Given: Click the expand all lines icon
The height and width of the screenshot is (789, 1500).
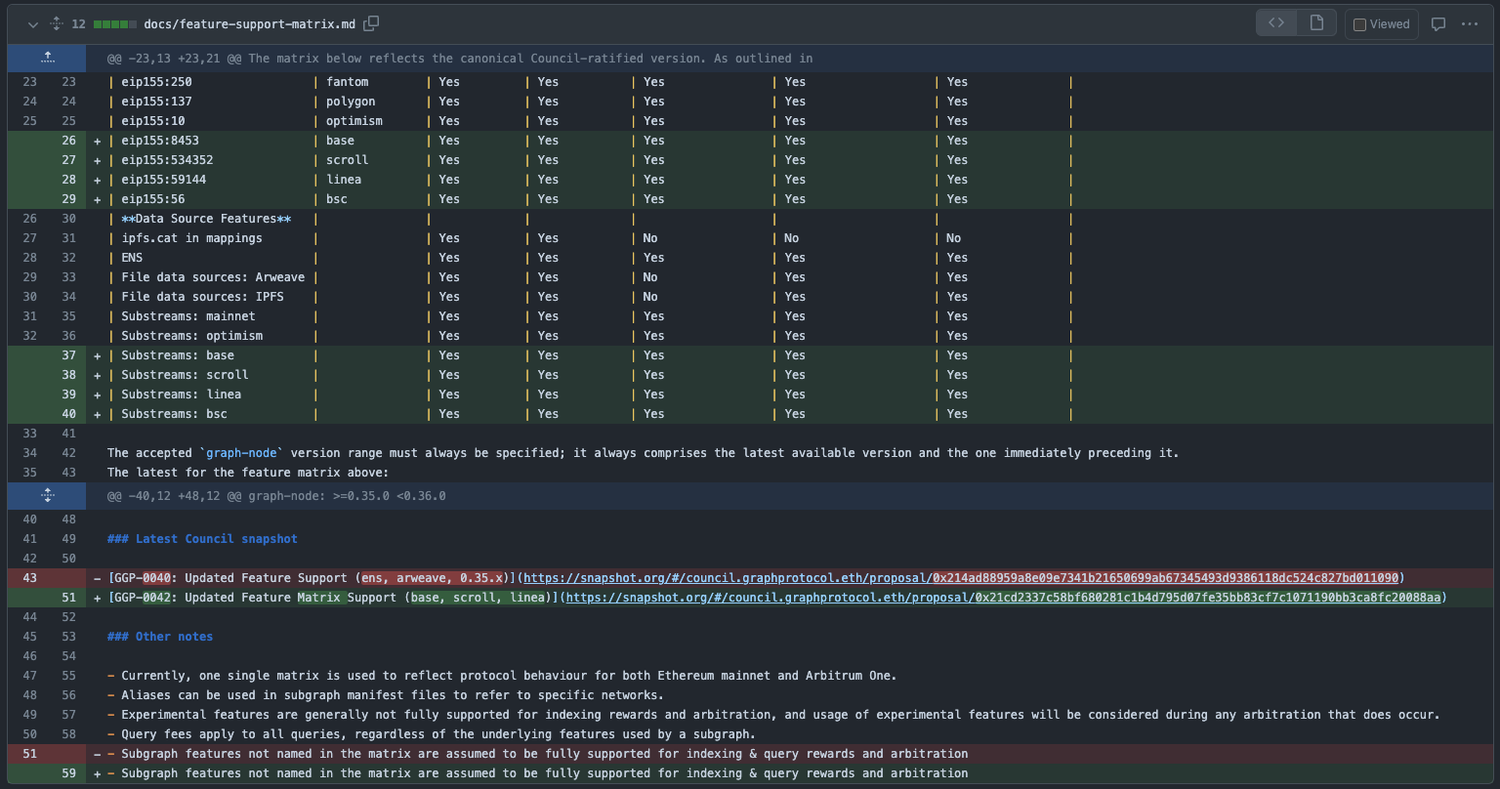Looking at the screenshot, I should [56, 24].
